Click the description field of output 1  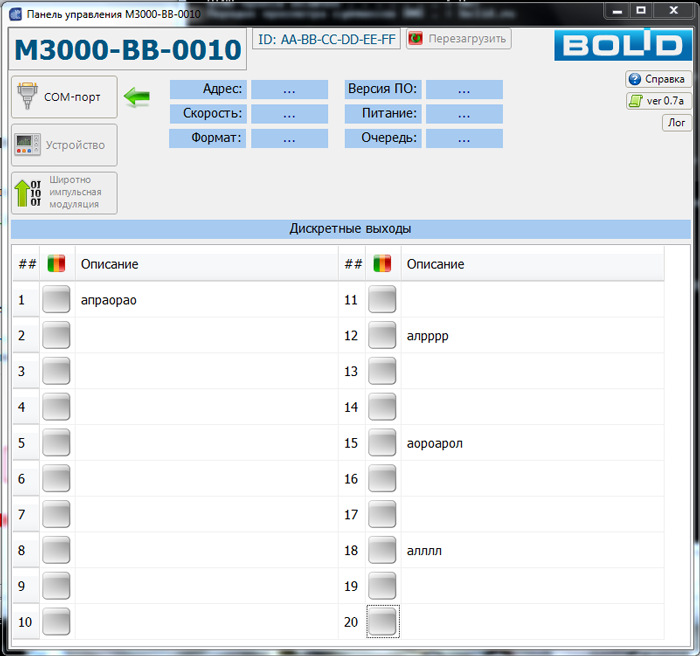point(205,299)
